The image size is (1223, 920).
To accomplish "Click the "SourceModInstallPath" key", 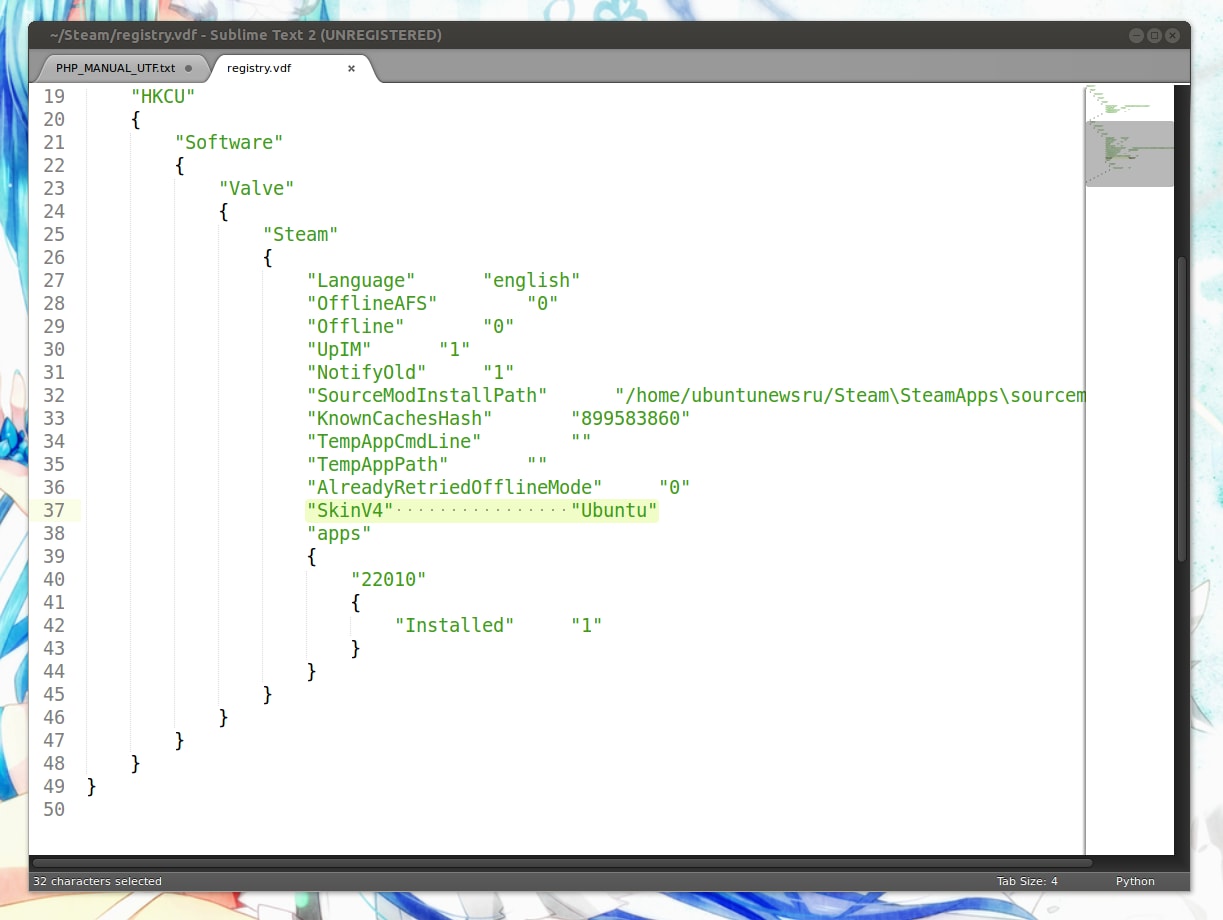I will click(427, 395).
